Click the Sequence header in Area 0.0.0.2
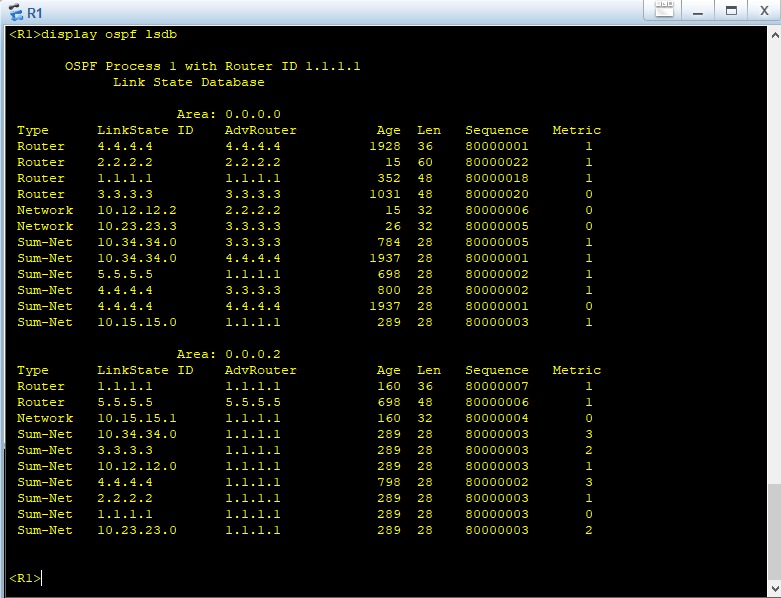 pyautogui.click(x=497, y=370)
